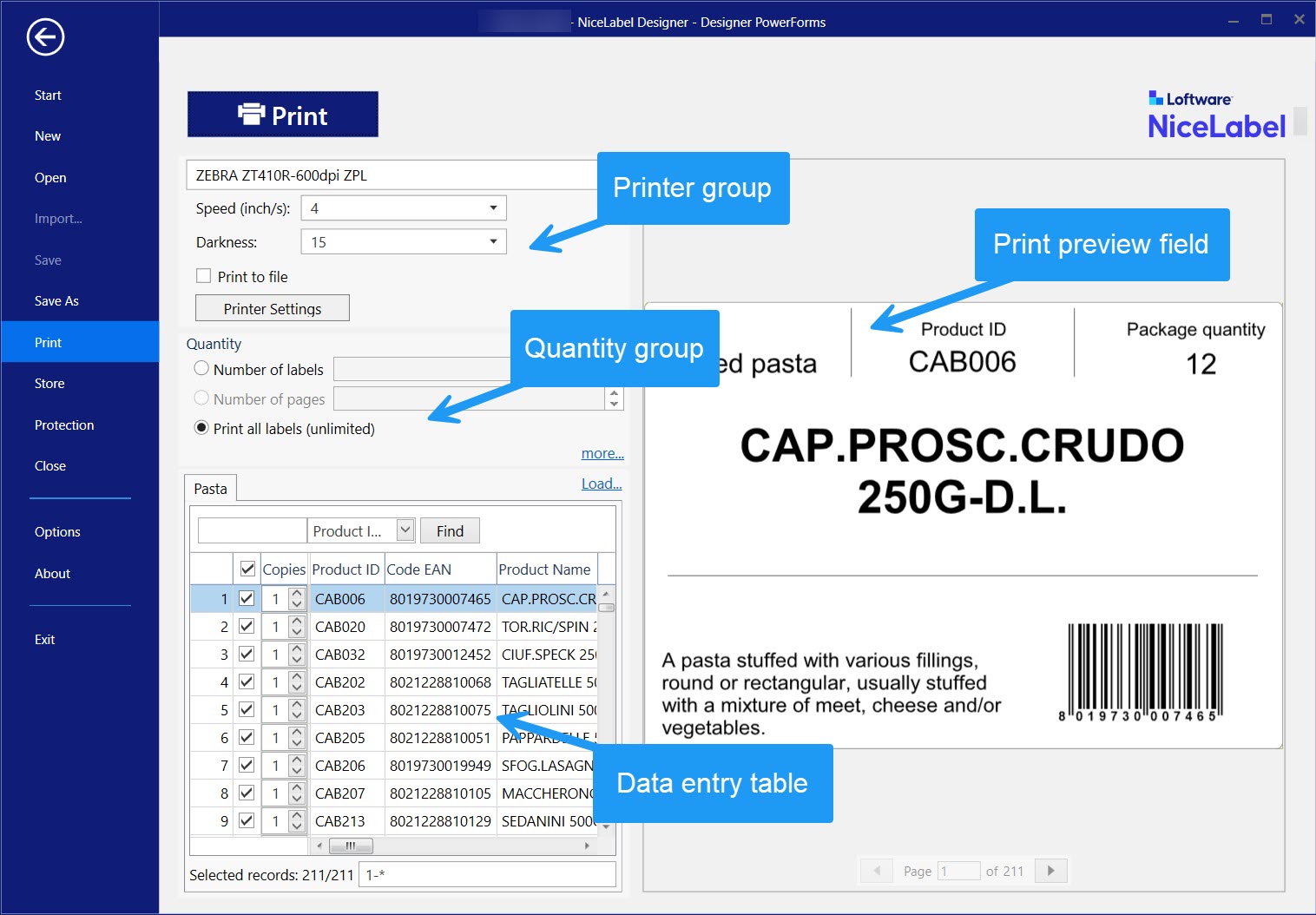Open the Protection menu item
Image resolution: width=1316 pixels, height=915 pixels.
click(64, 425)
